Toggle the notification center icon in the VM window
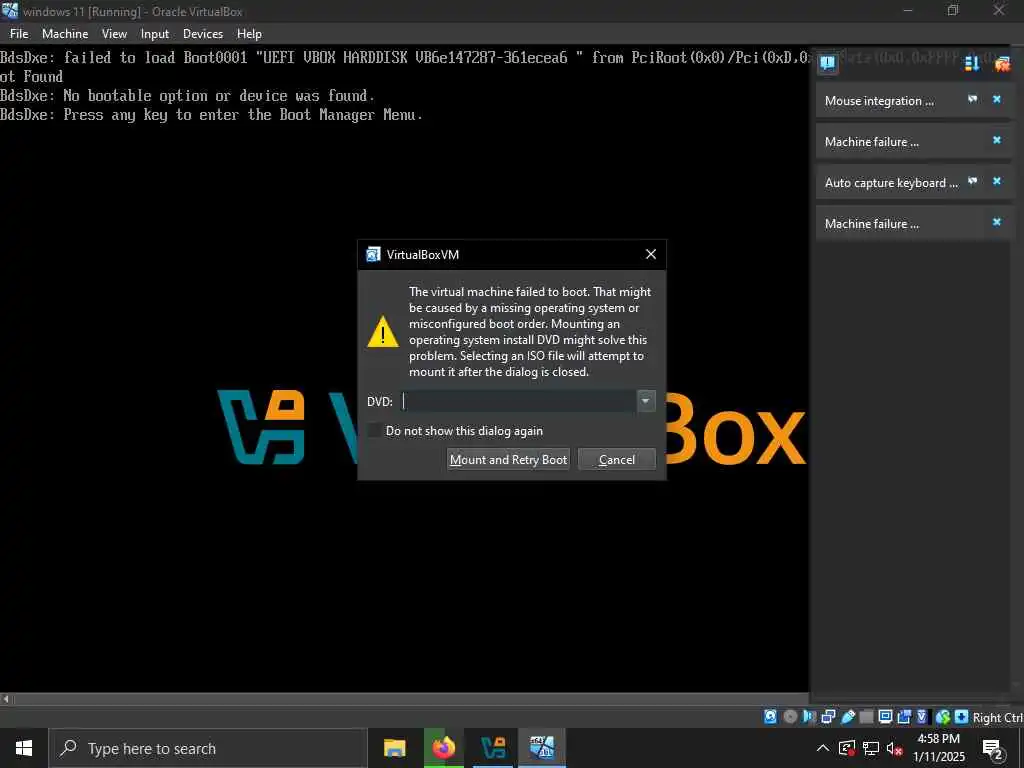 click(827, 63)
